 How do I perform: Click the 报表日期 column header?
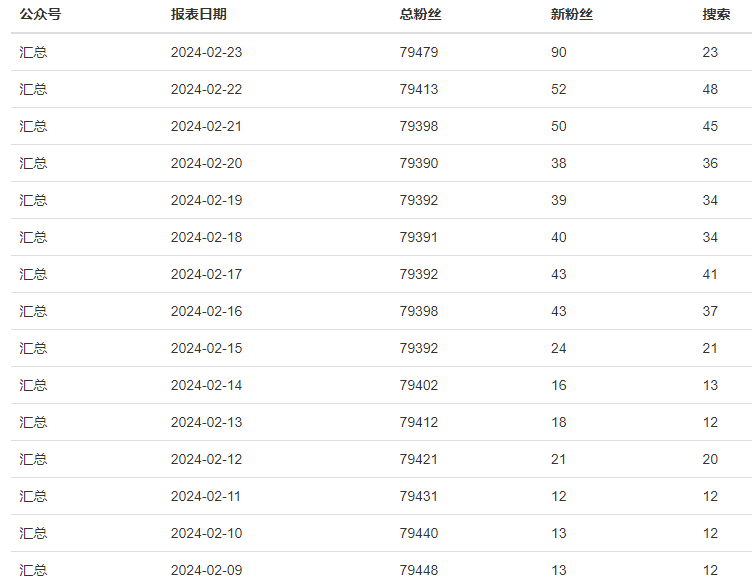pos(199,14)
